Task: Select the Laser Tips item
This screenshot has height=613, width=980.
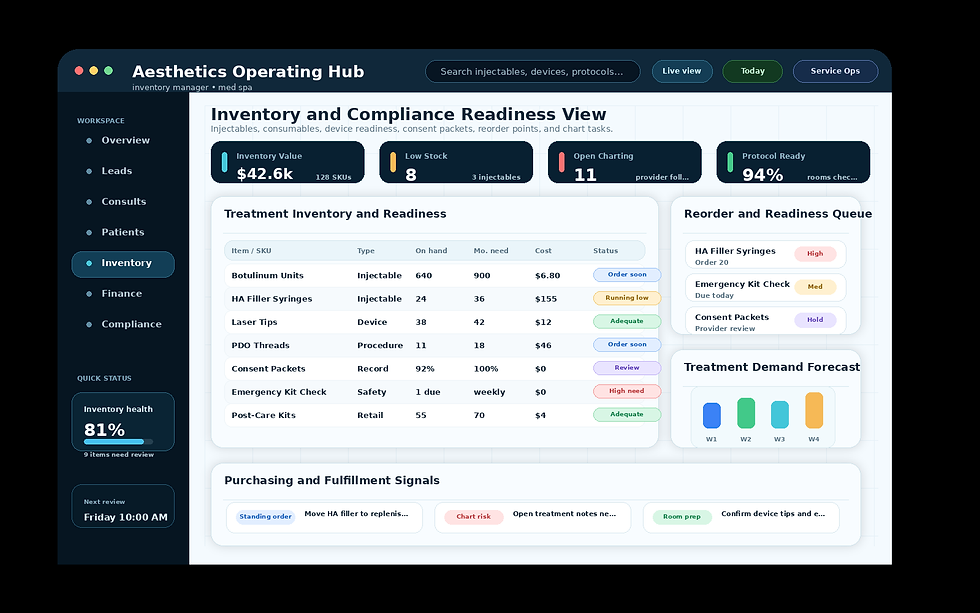Action: pyautogui.click(x=254, y=322)
